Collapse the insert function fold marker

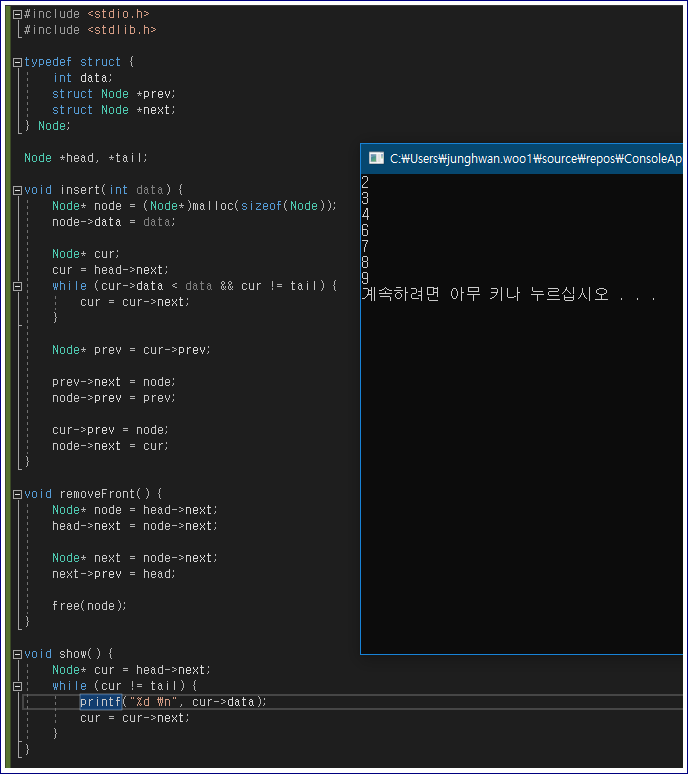(17, 190)
